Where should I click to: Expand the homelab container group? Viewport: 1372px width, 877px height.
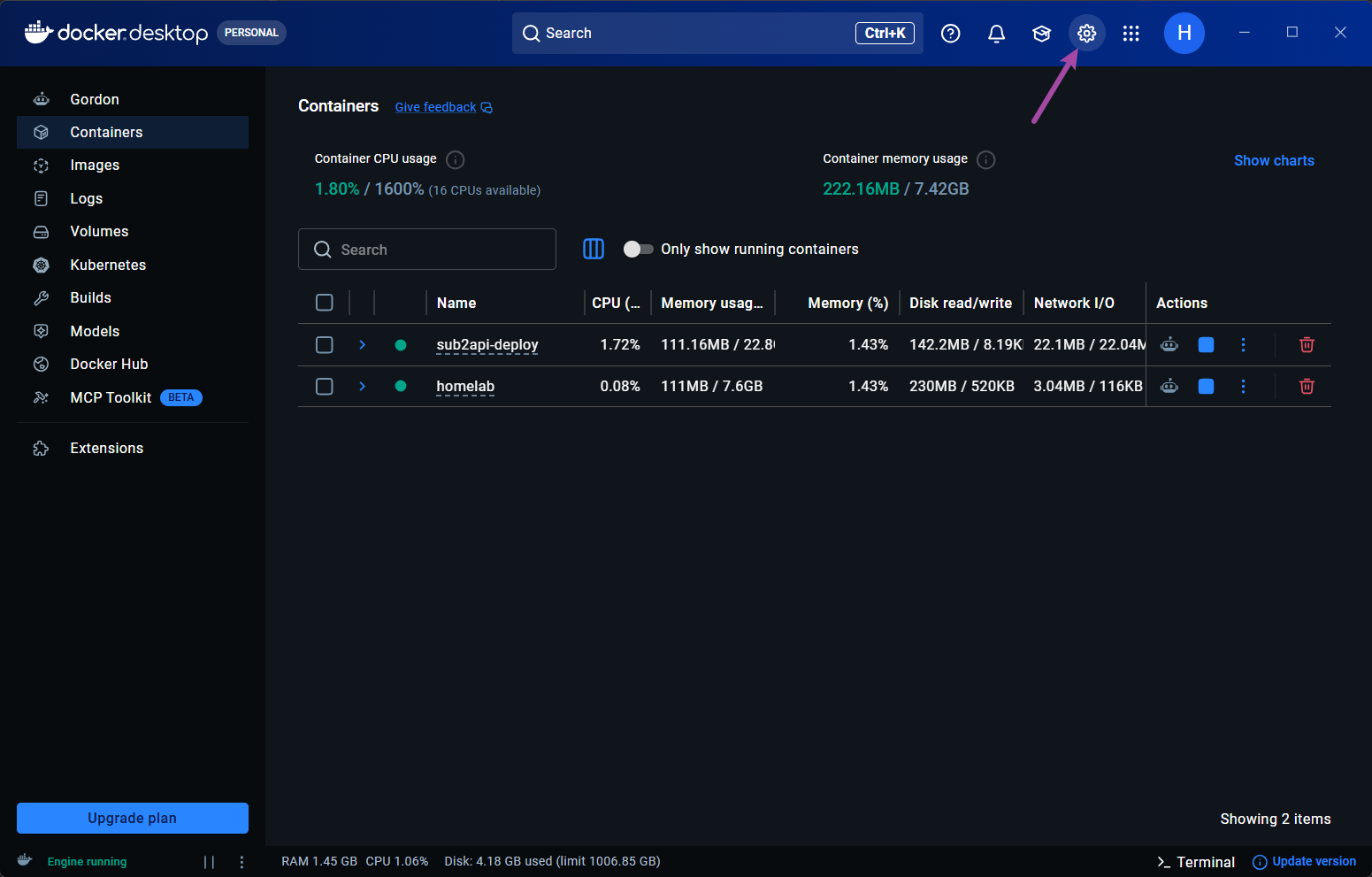(362, 386)
